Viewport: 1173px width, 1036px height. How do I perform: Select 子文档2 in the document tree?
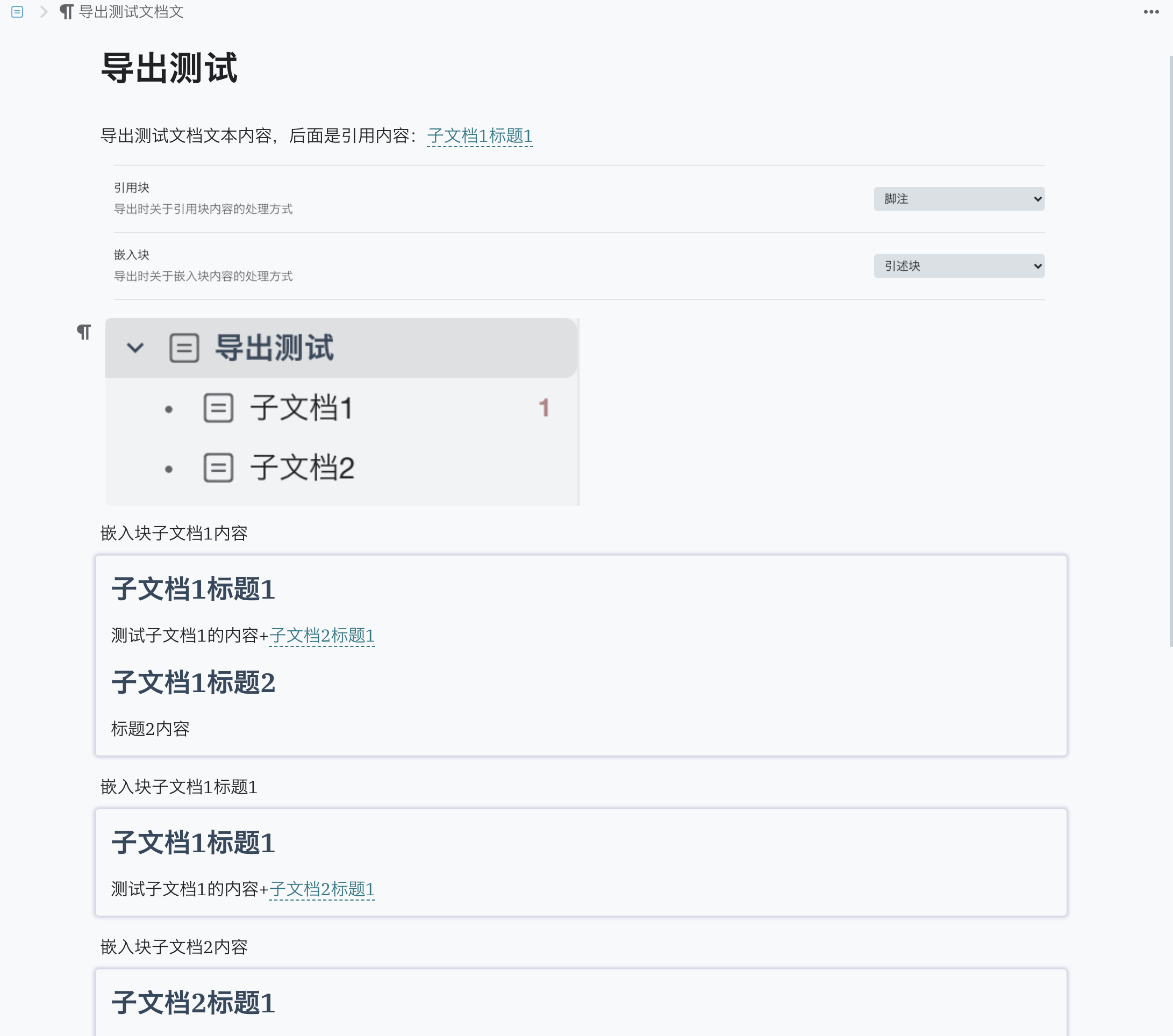point(303,467)
